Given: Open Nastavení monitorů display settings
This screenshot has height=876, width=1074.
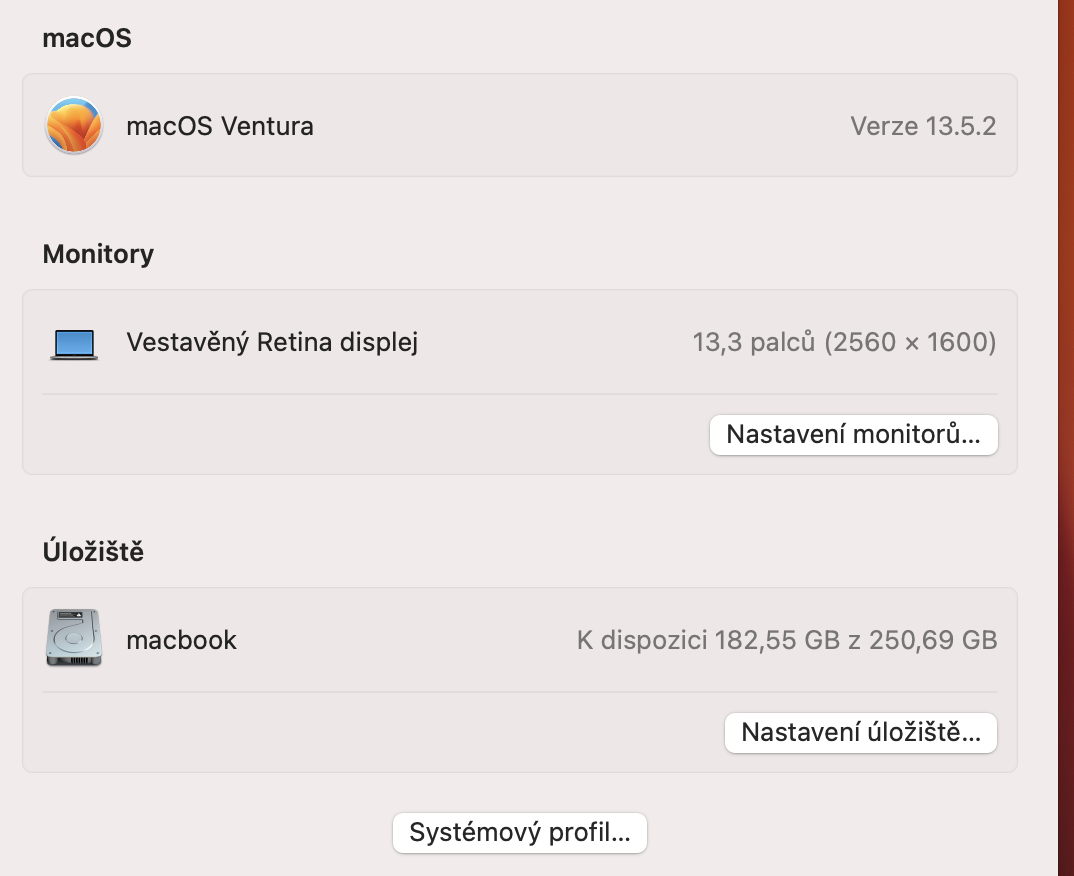Looking at the screenshot, I should point(853,435).
